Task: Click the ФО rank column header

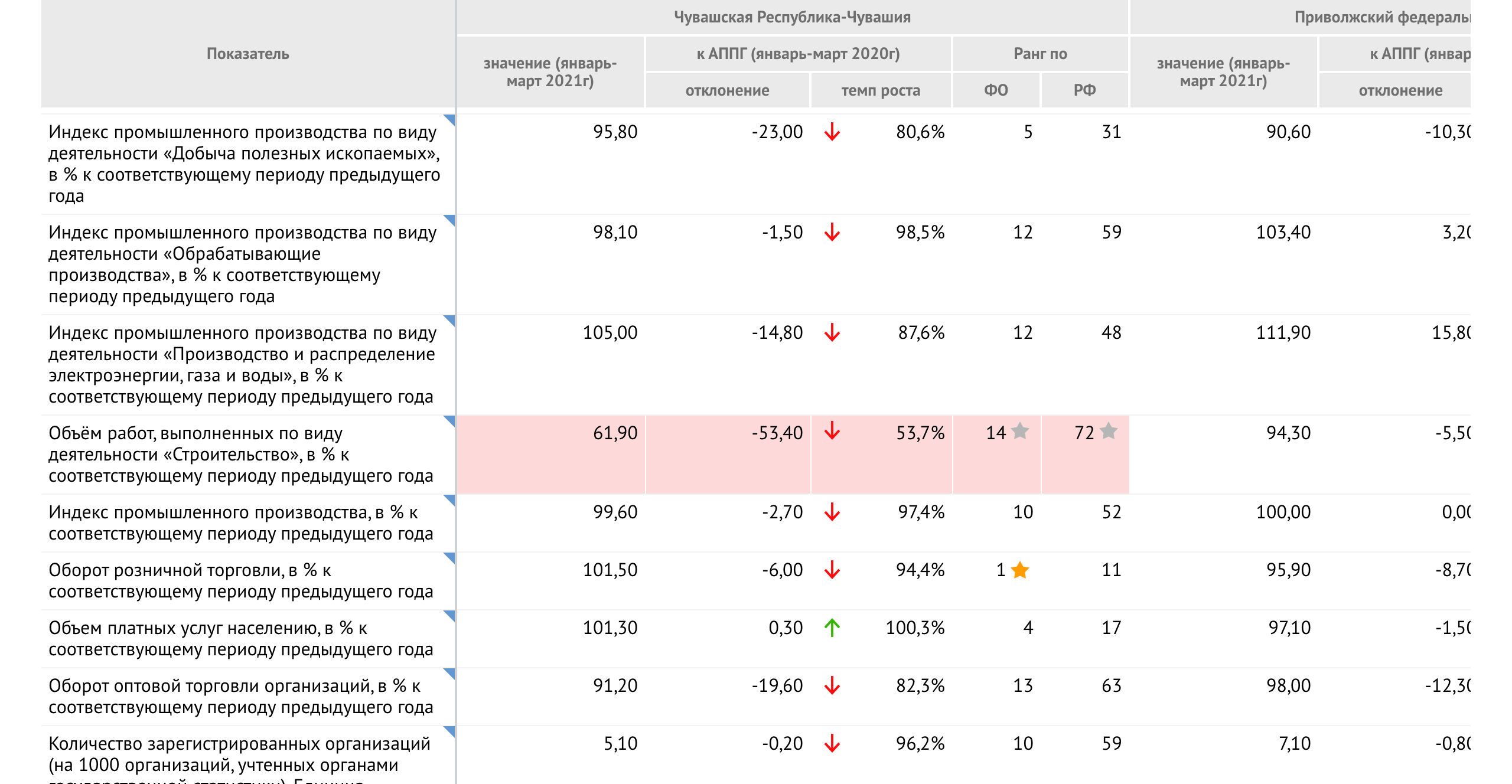Action: pos(996,90)
